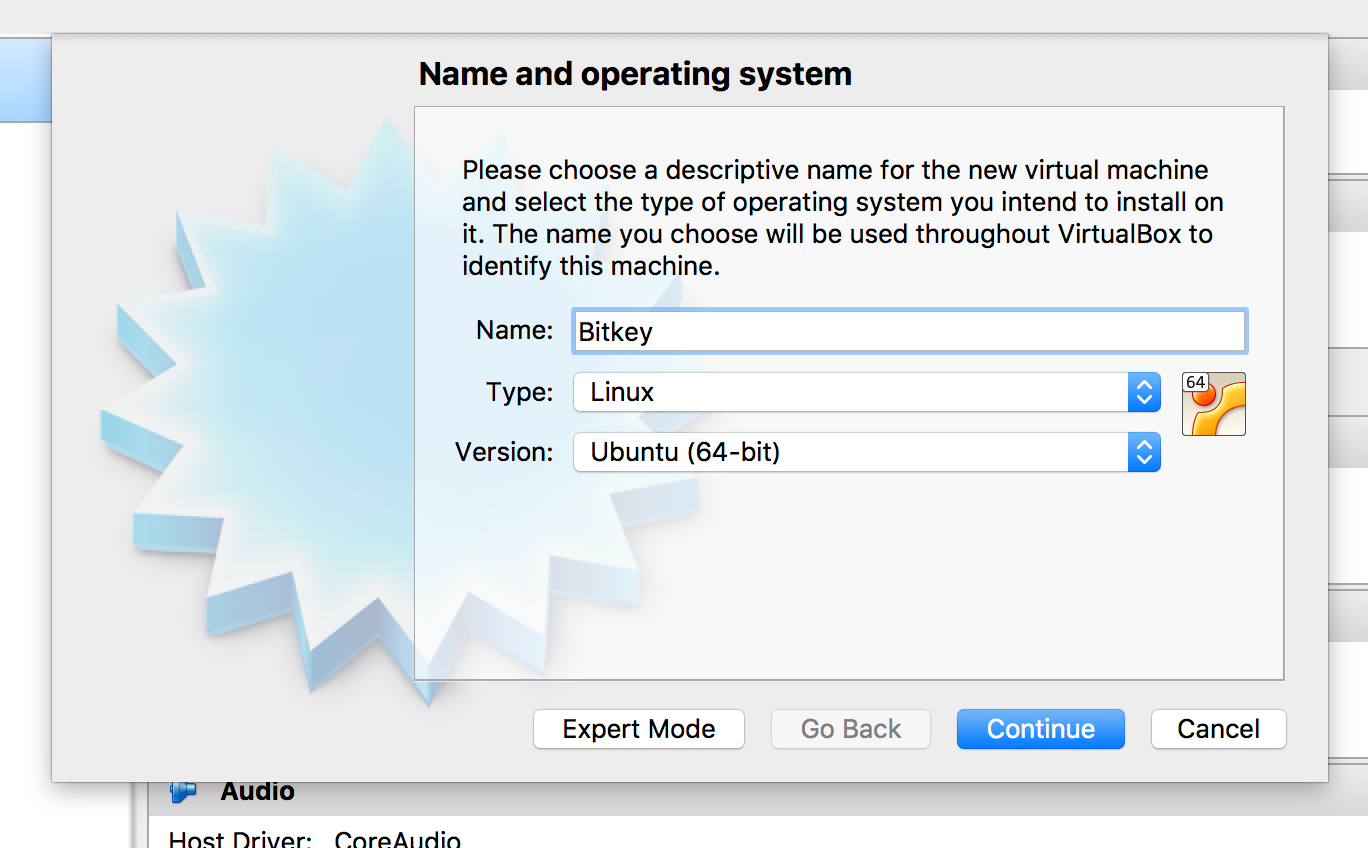
Task: Click the "Name:" field label
Action: 515,331
